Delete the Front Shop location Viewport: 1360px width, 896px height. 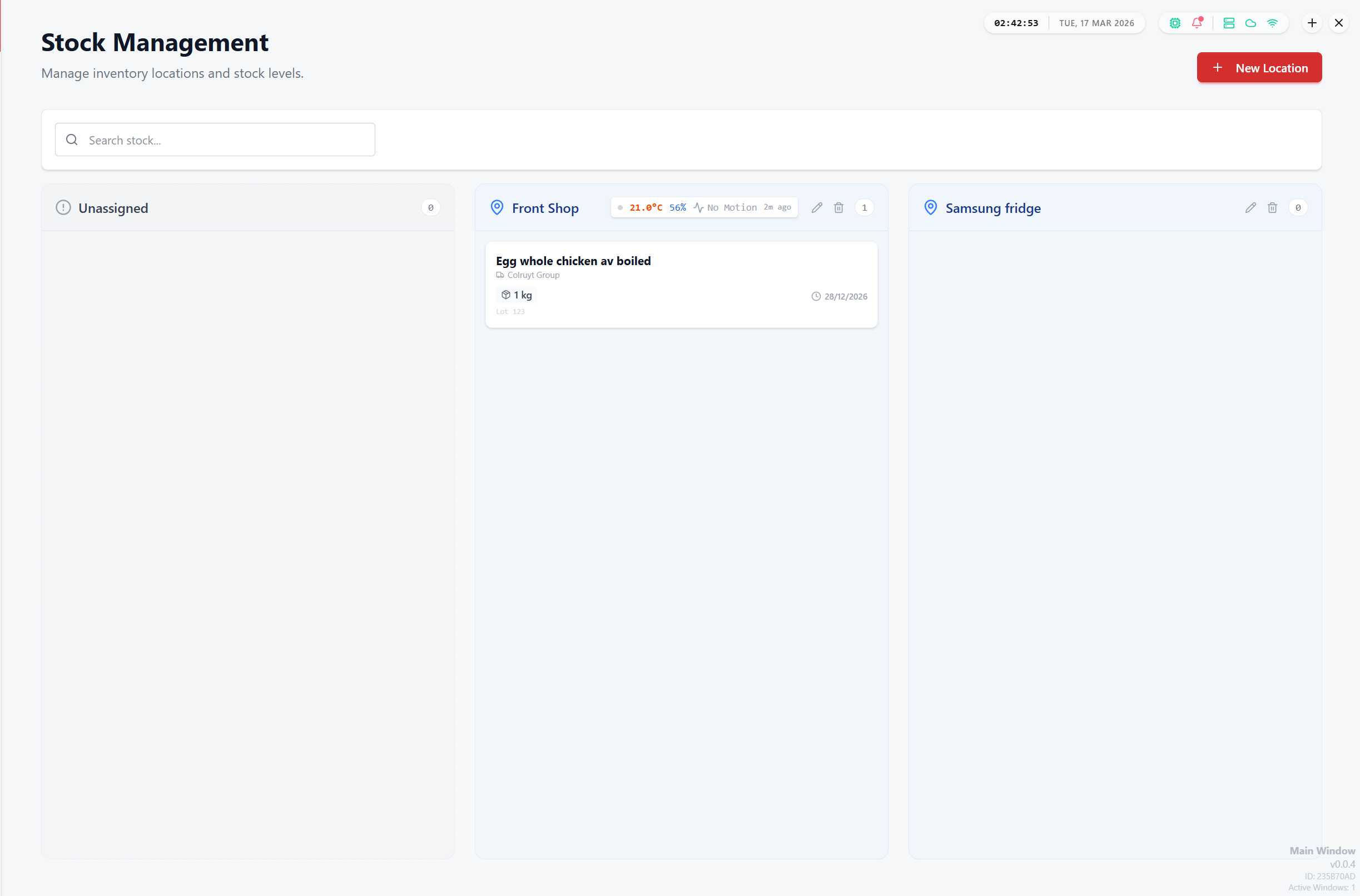838,207
